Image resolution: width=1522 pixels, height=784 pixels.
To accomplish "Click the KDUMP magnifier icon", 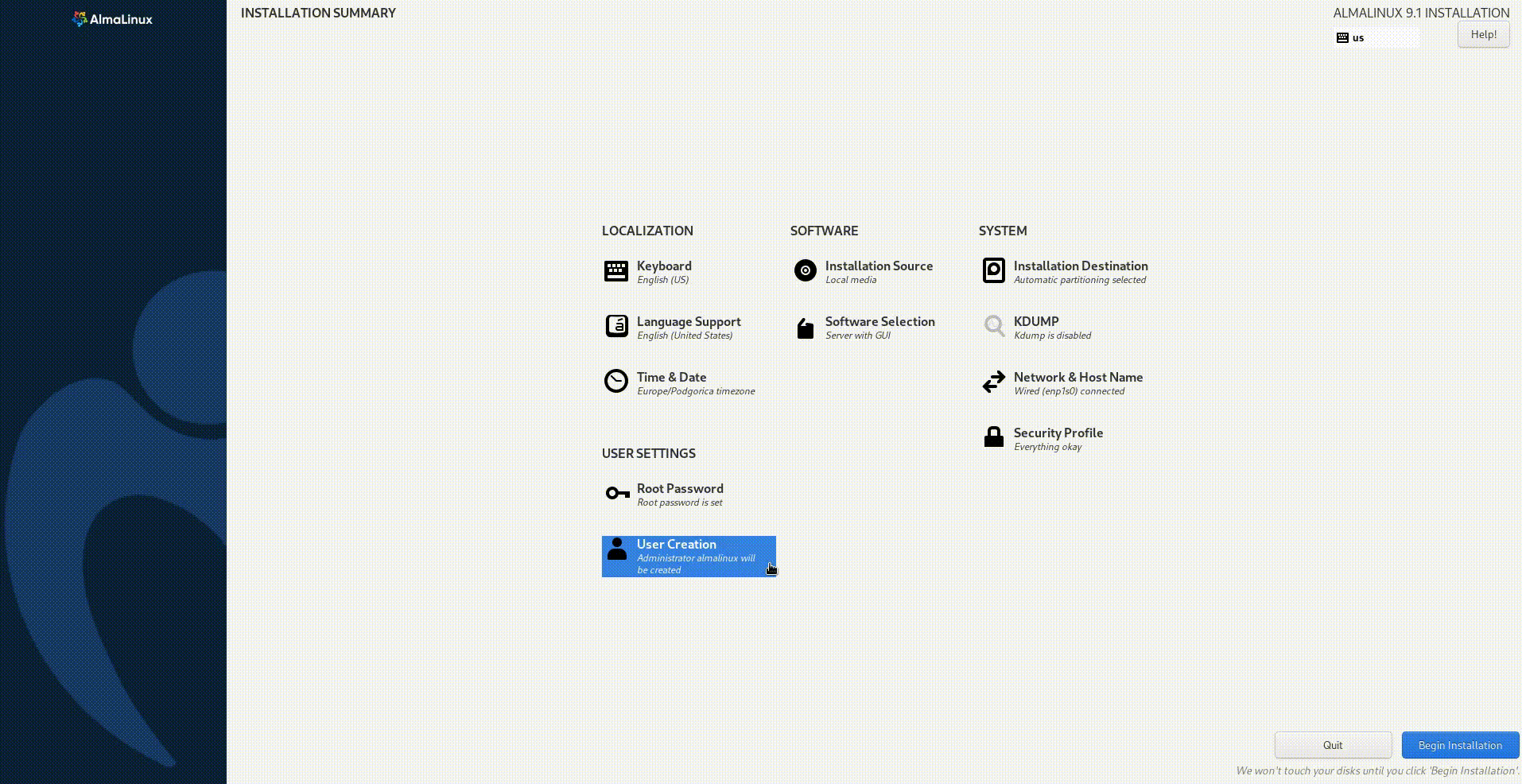I will [993, 326].
